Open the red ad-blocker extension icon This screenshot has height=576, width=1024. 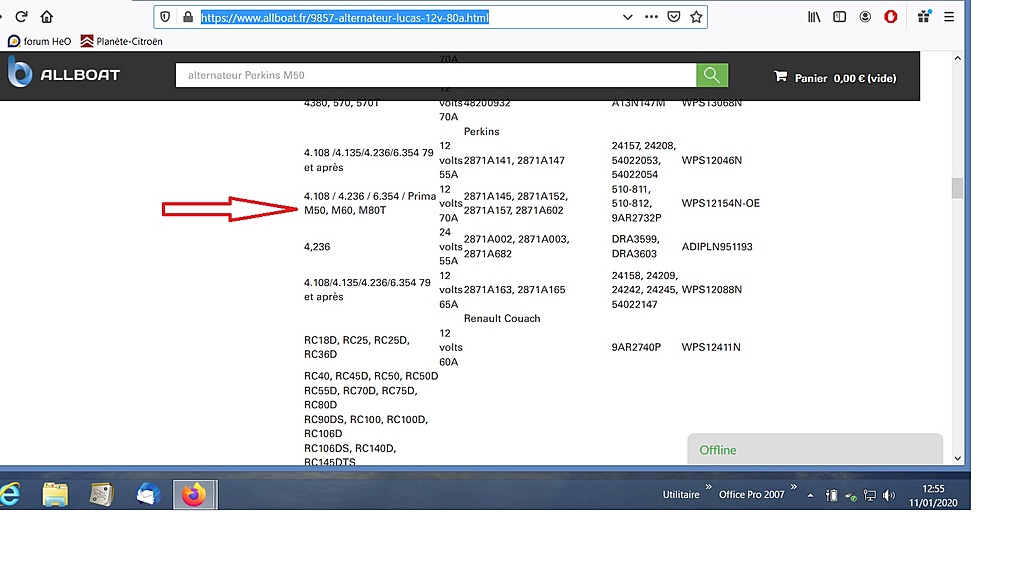890,17
